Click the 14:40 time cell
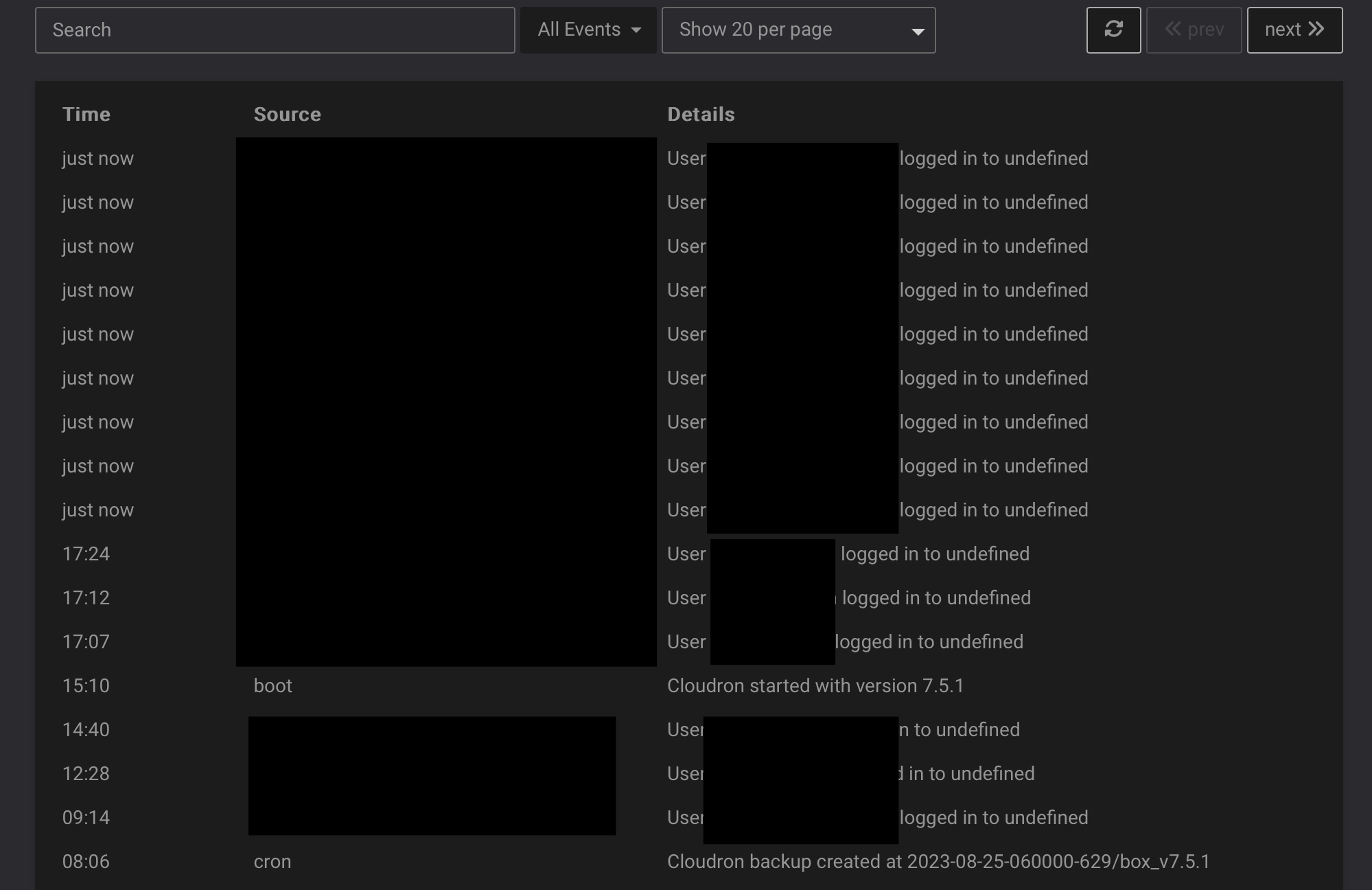 coord(86,729)
